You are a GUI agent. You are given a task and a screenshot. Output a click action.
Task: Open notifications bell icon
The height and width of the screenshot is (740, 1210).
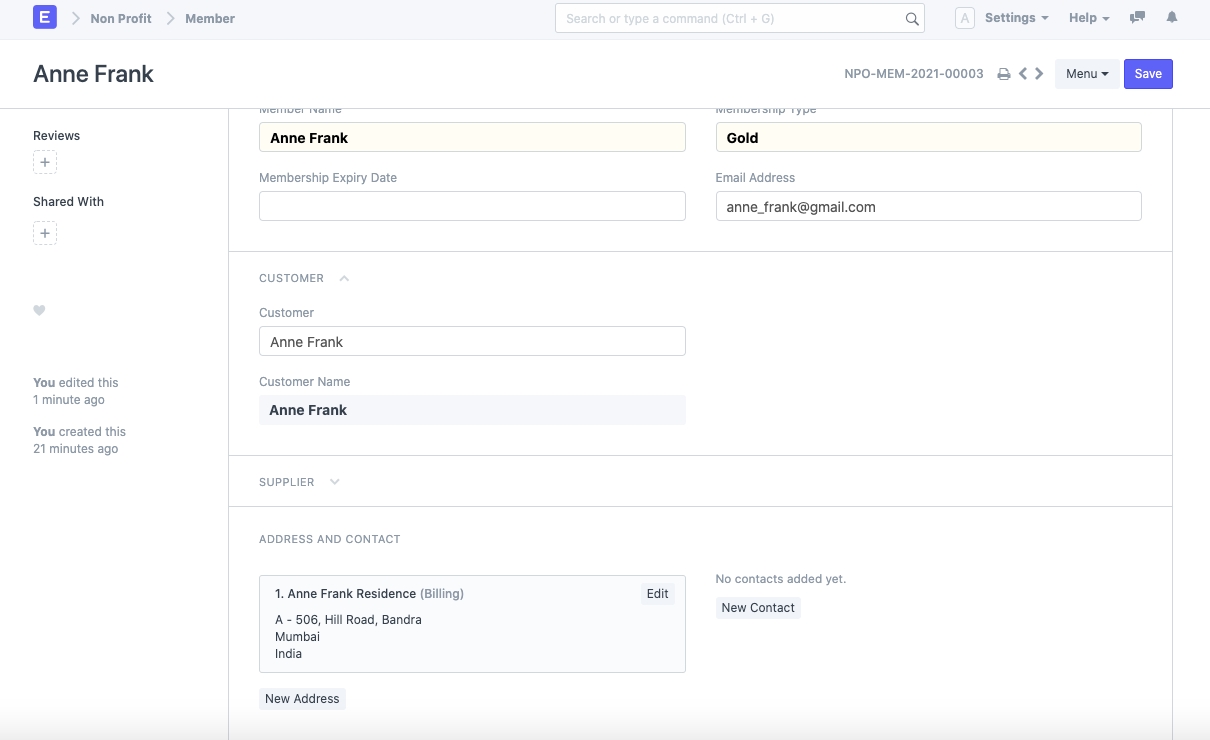click(x=1172, y=18)
